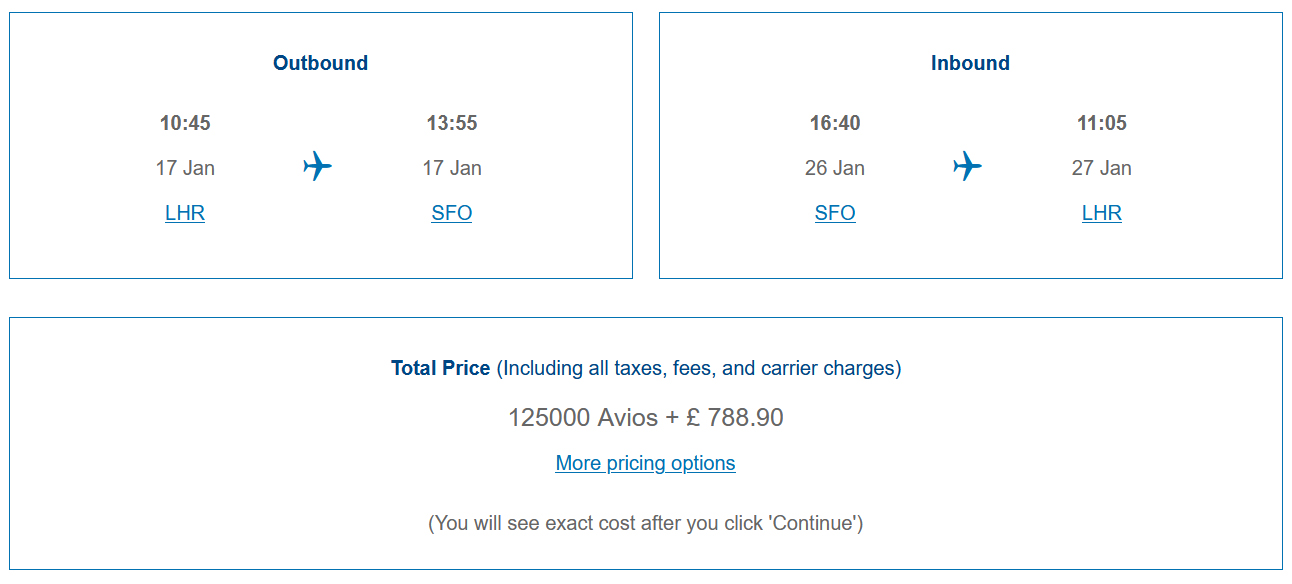Click the 26 Jan inbound departure date
This screenshot has width=1292, height=584.
[835, 168]
